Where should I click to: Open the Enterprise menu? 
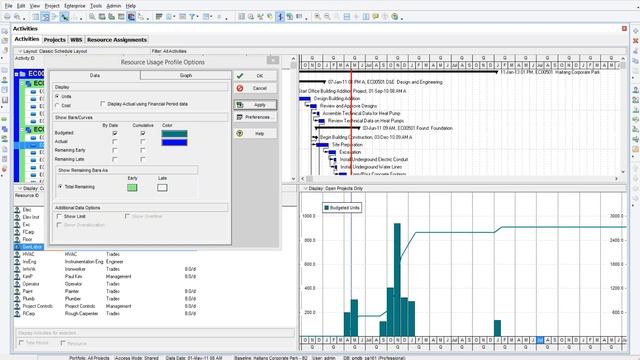click(75, 6)
